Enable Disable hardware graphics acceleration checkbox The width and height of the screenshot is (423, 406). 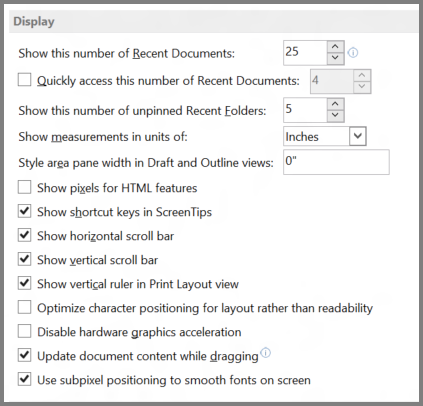pyautogui.click(x=24, y=331)
